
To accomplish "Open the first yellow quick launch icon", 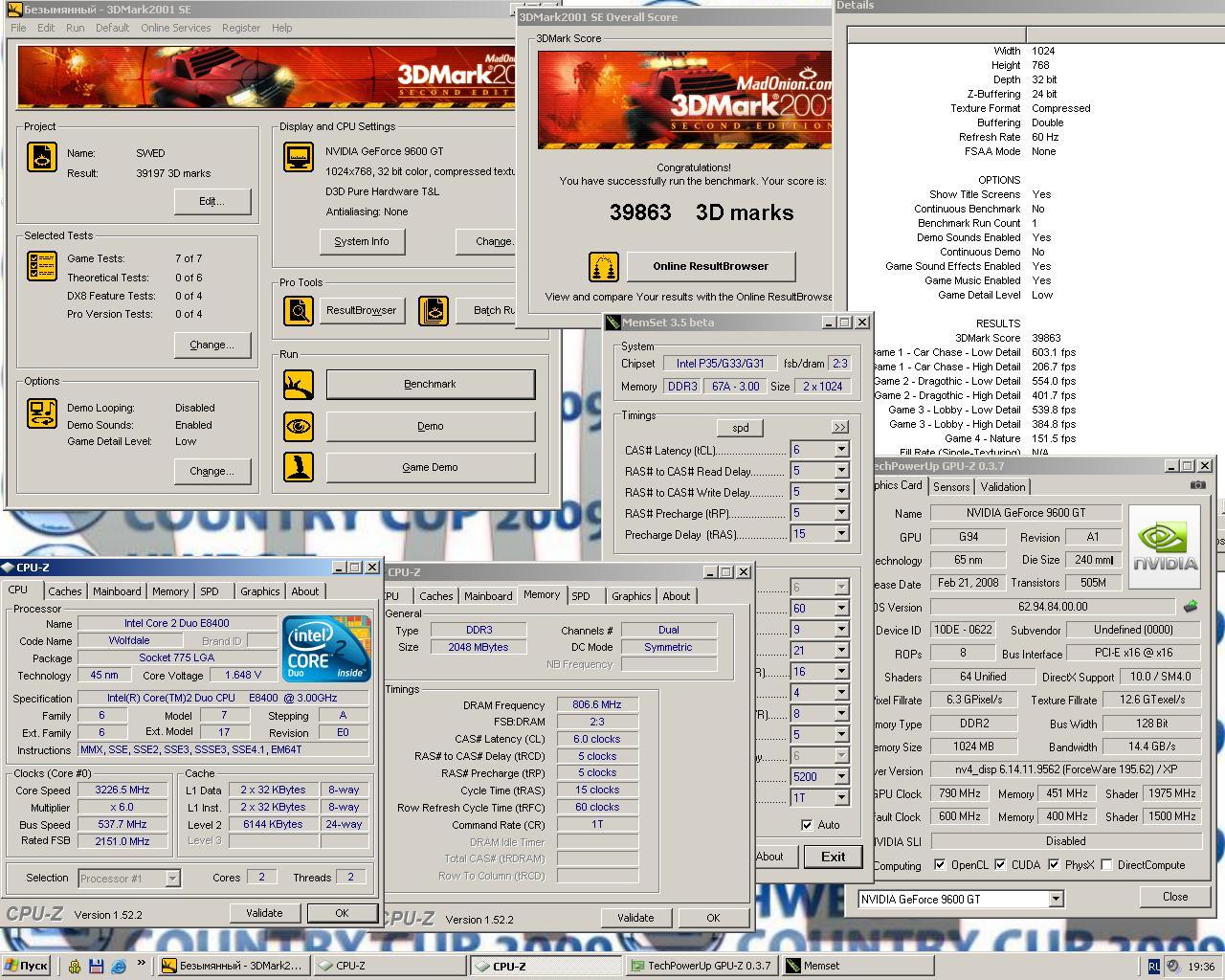I will pyautogui.click(x=75, y=966).
